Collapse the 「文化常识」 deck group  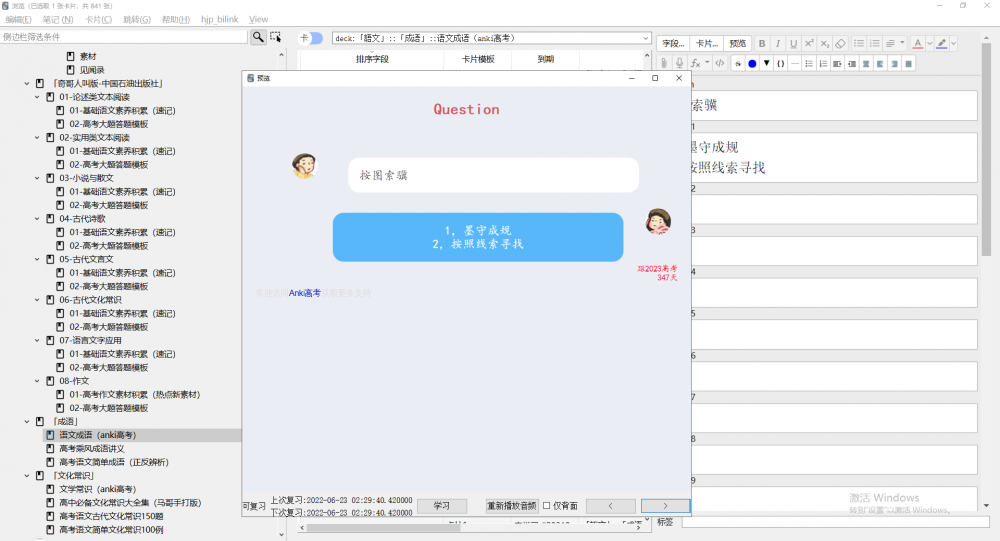tap(27, 475)
